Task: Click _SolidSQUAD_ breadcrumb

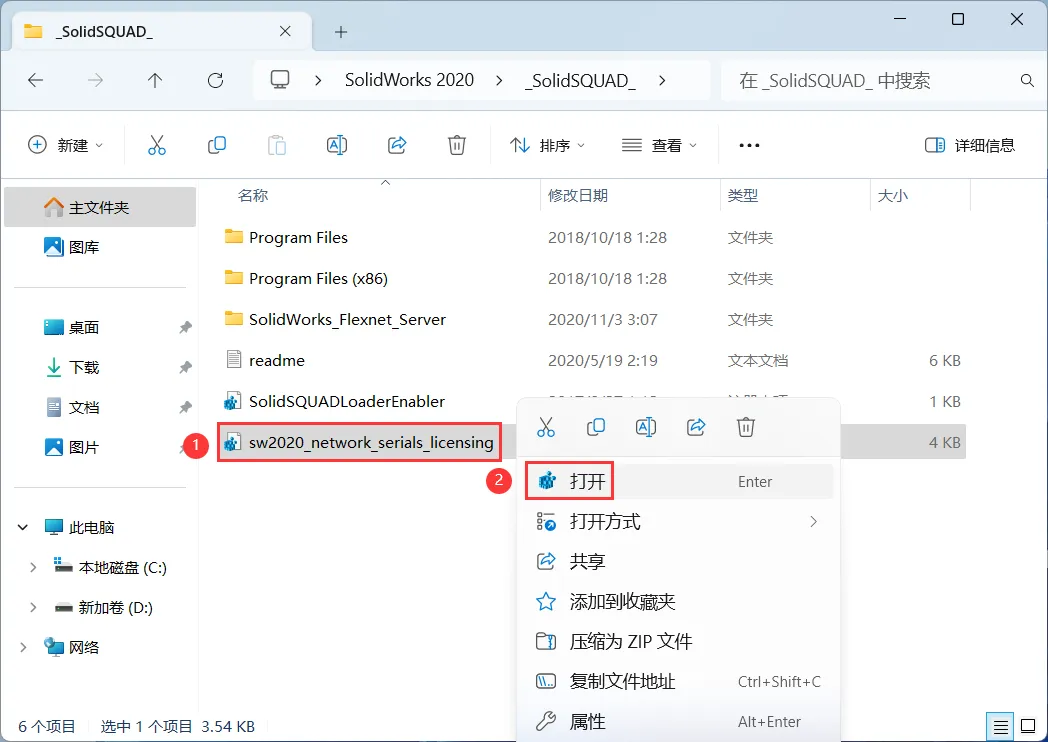Action: (580, 81)
